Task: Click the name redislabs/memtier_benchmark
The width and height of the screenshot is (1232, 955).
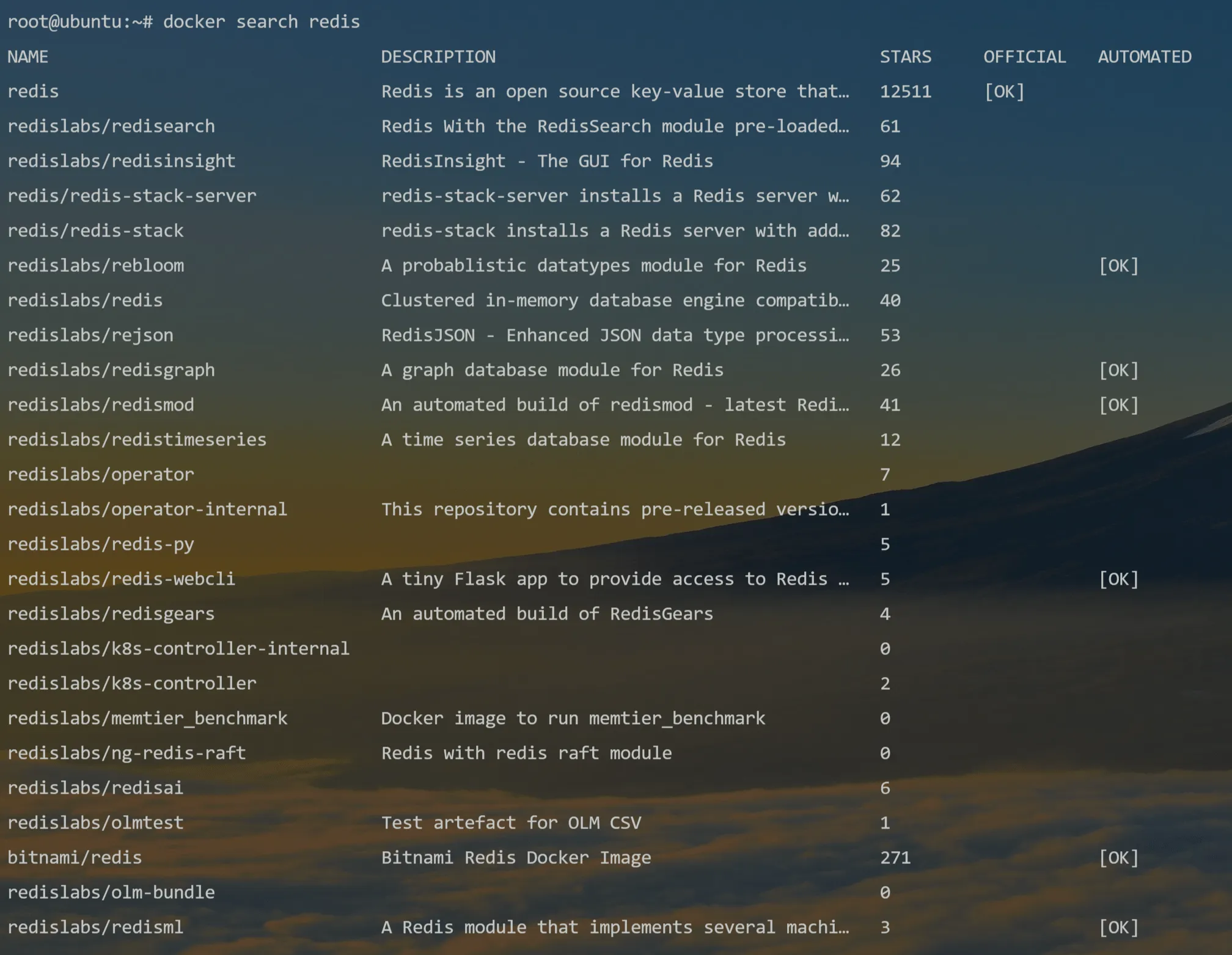Action: (x=147, y=719)
